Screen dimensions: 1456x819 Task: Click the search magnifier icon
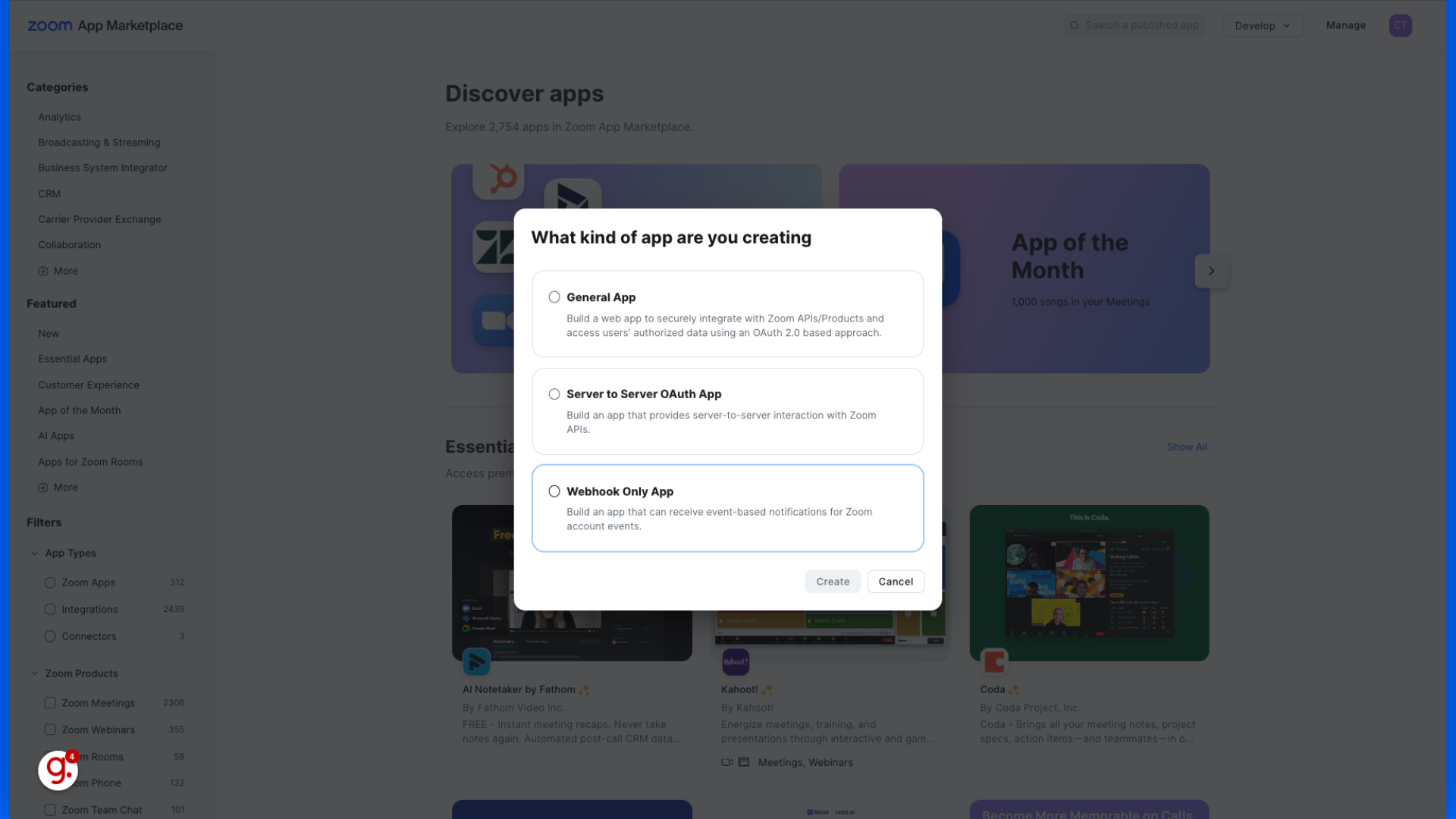(1075, 26)
